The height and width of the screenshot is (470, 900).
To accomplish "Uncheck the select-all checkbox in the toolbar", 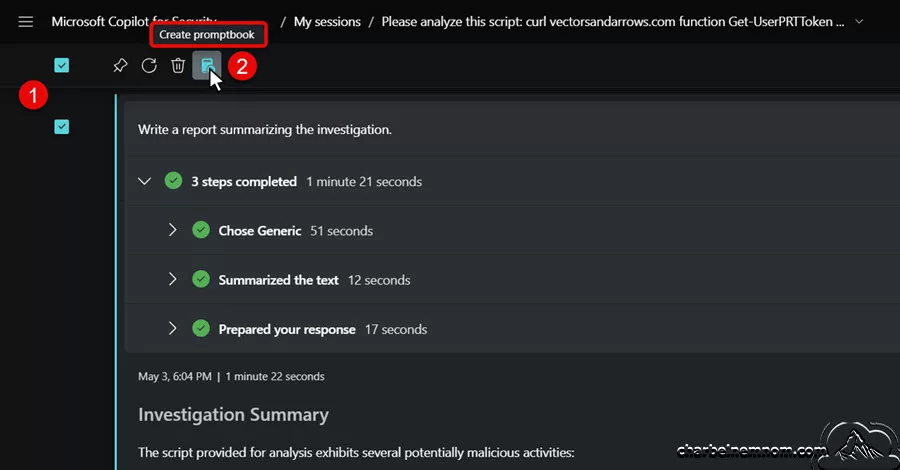I will (61, 65).
